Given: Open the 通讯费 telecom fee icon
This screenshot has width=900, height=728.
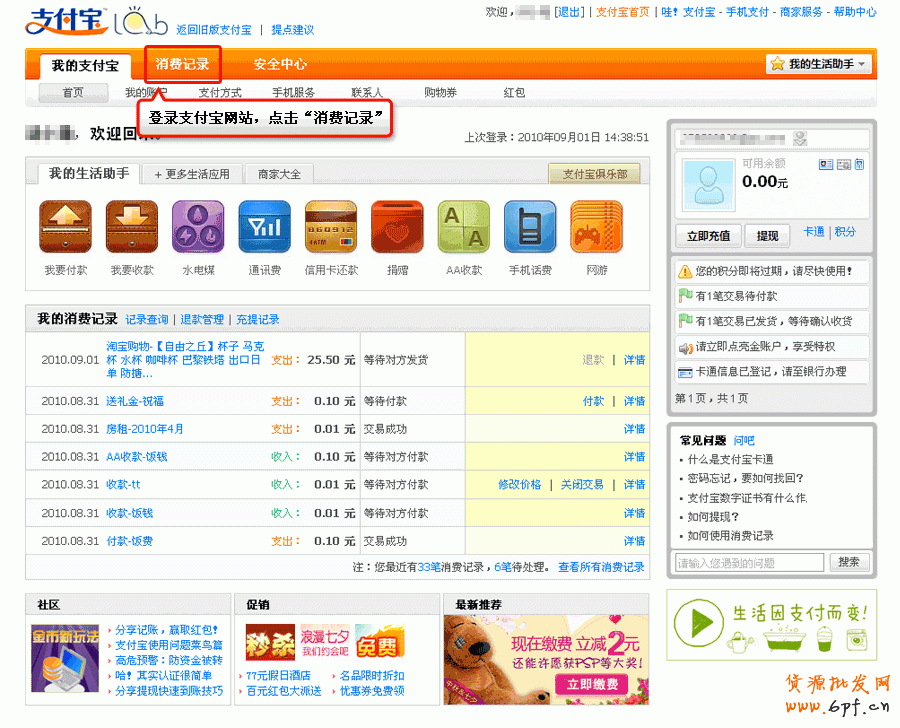Looking at the screenshot, I should [x=264, y=227].
